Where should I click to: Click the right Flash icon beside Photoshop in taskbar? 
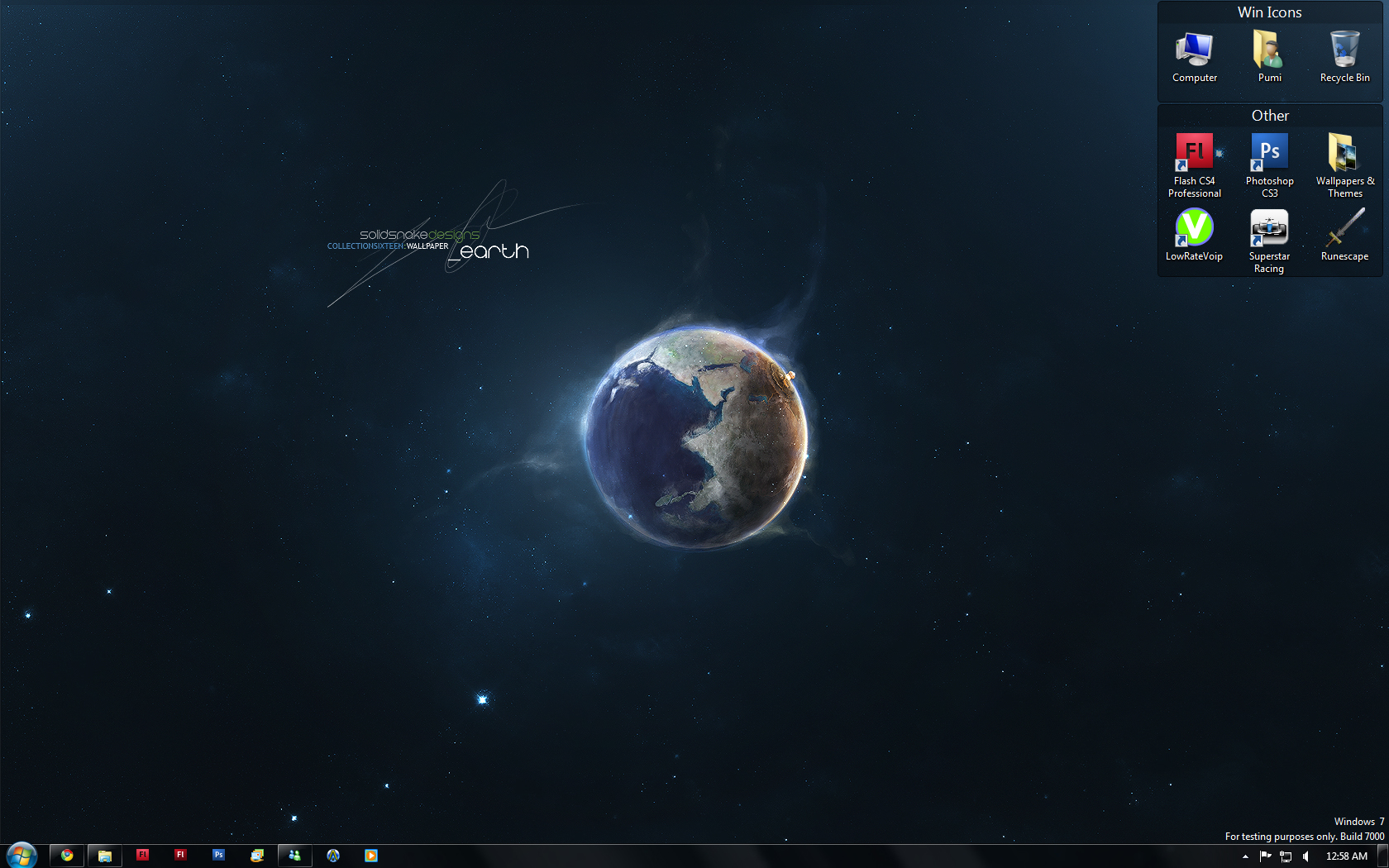pos(180,855)
